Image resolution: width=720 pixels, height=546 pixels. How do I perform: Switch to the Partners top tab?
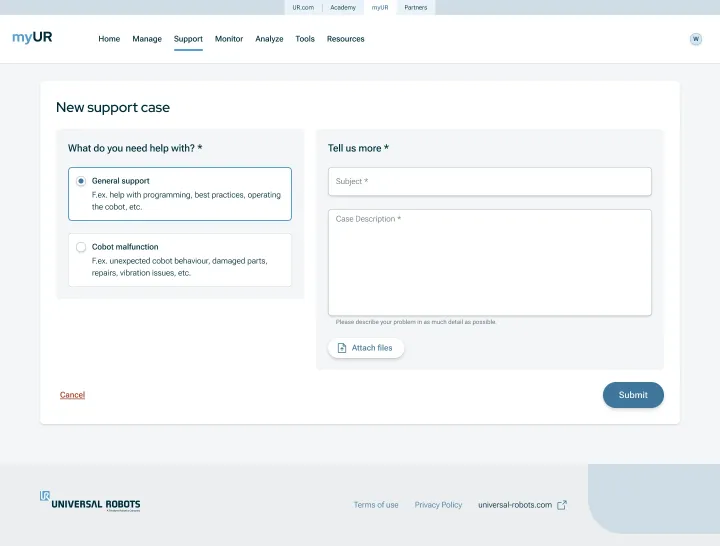415,7
